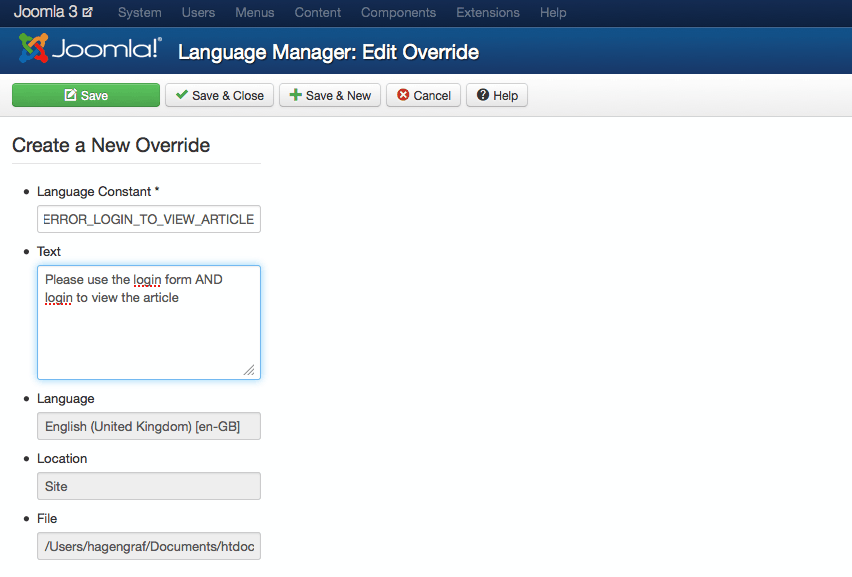Expand the Content dropdown menu
The image size is (852, 577).
[x=318, y=13]
